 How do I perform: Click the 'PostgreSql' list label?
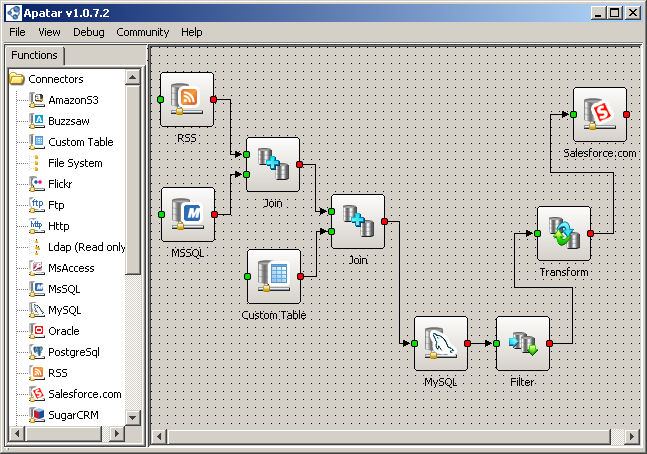[x=74, y=352]
